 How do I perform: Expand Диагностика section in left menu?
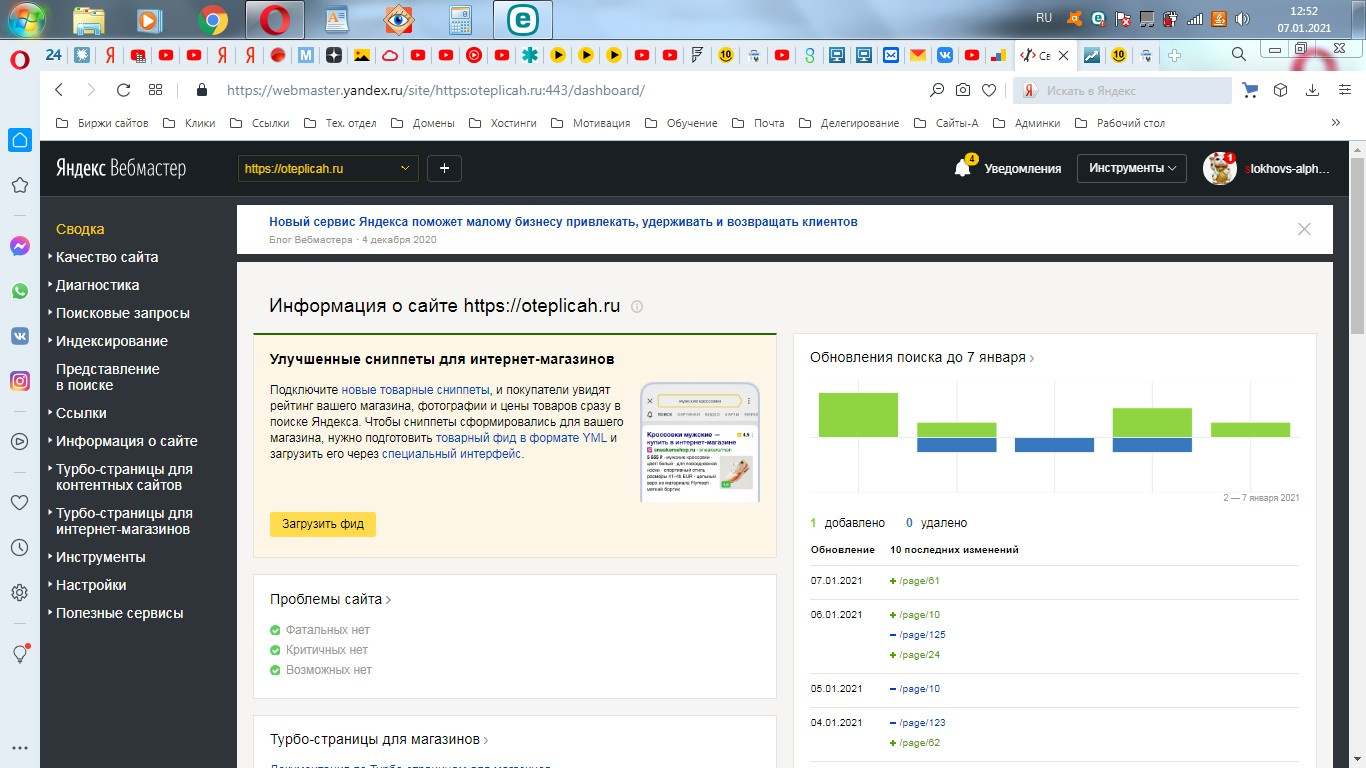(x=97, y=285)
